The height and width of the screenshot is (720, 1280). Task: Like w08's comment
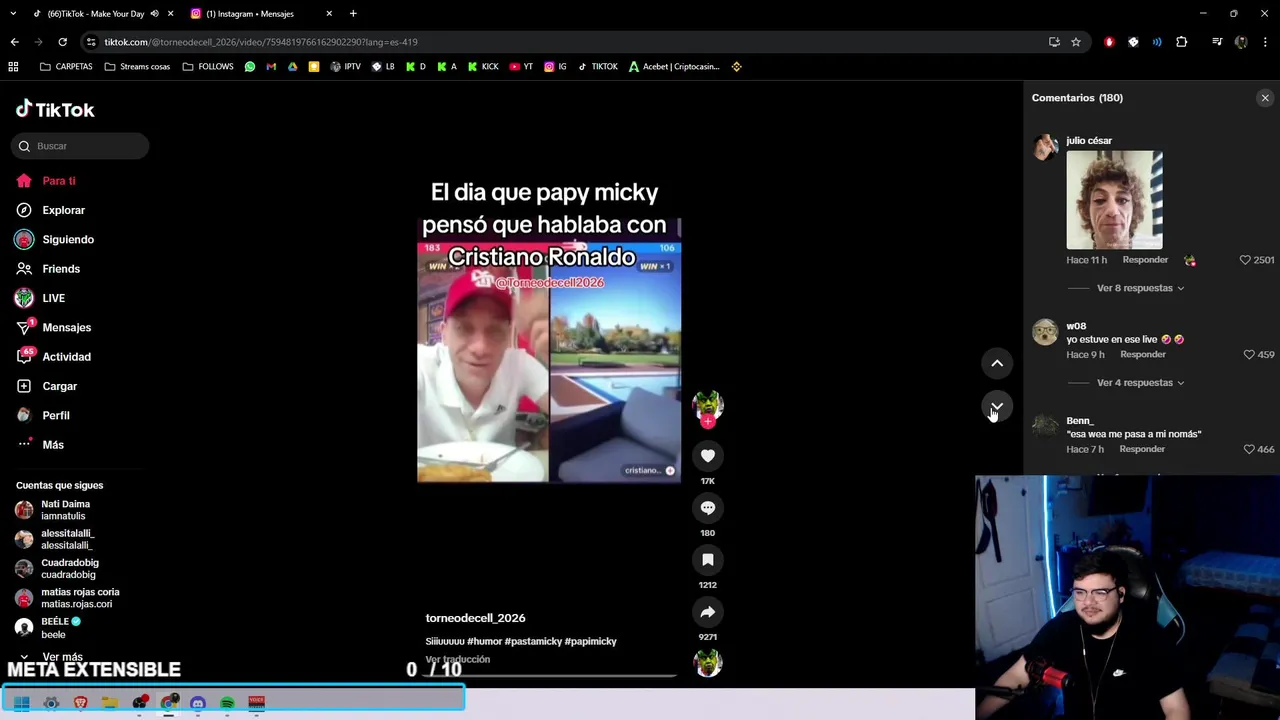tap(1249, 354)
